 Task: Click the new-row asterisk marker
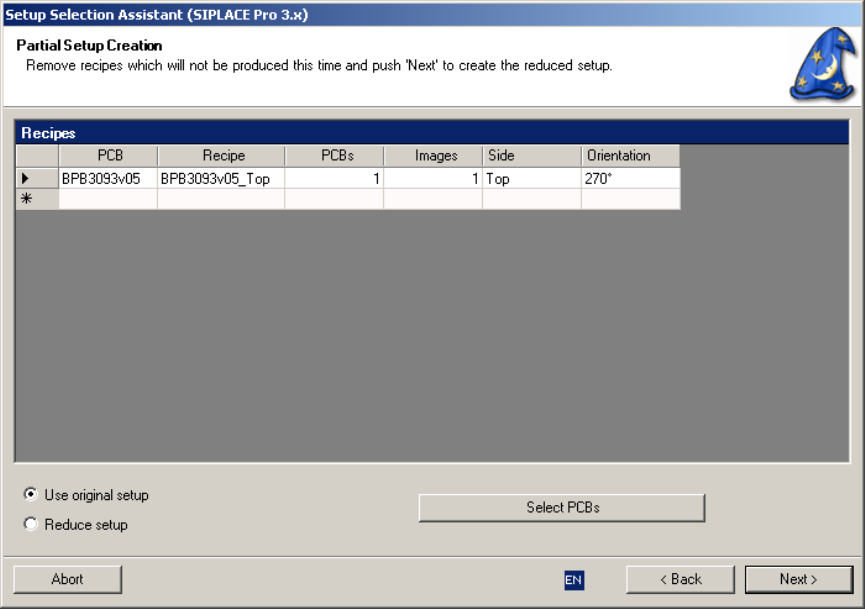click(x=37, y=199)
